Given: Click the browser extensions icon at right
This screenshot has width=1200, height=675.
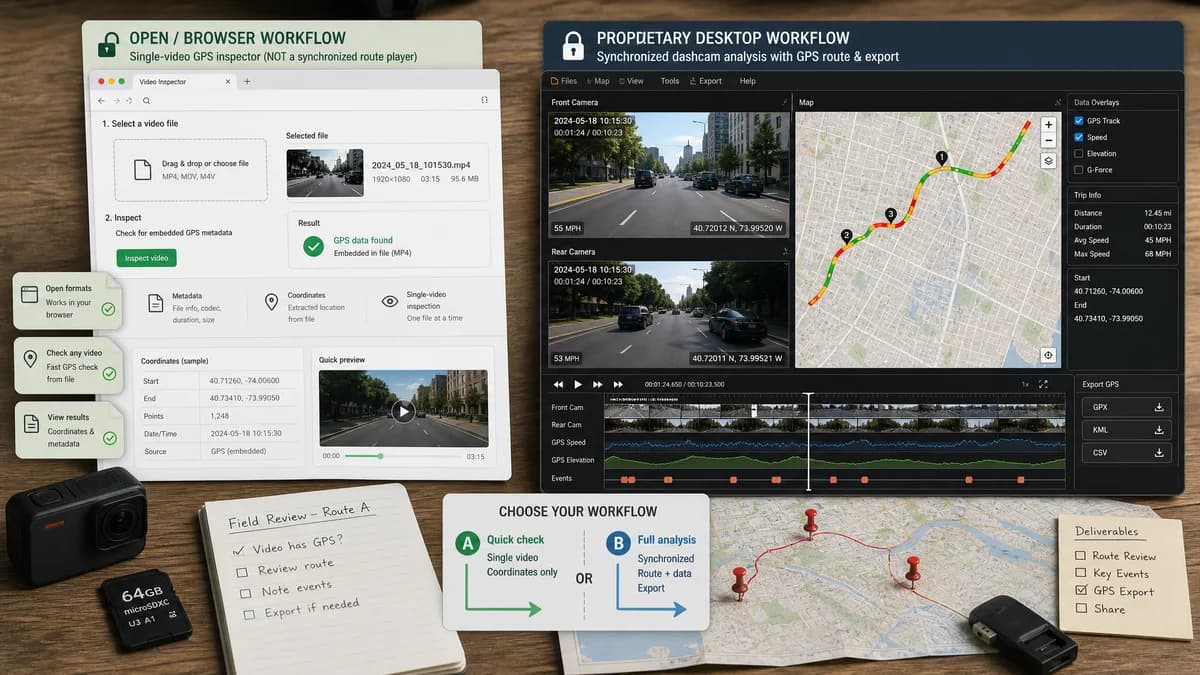Looking at the screenshot, I should [x=484, y=100].
